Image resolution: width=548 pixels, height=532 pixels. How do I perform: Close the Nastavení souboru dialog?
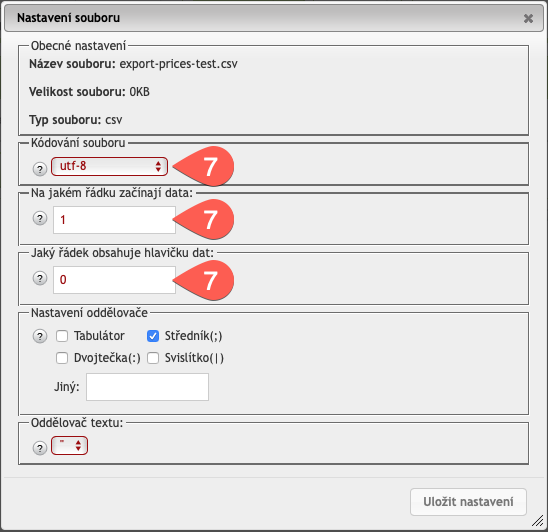pos(528,18)
